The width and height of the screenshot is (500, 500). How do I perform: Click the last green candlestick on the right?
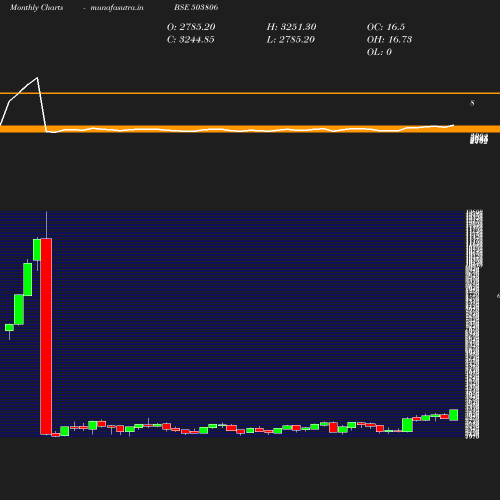point(454,415)
